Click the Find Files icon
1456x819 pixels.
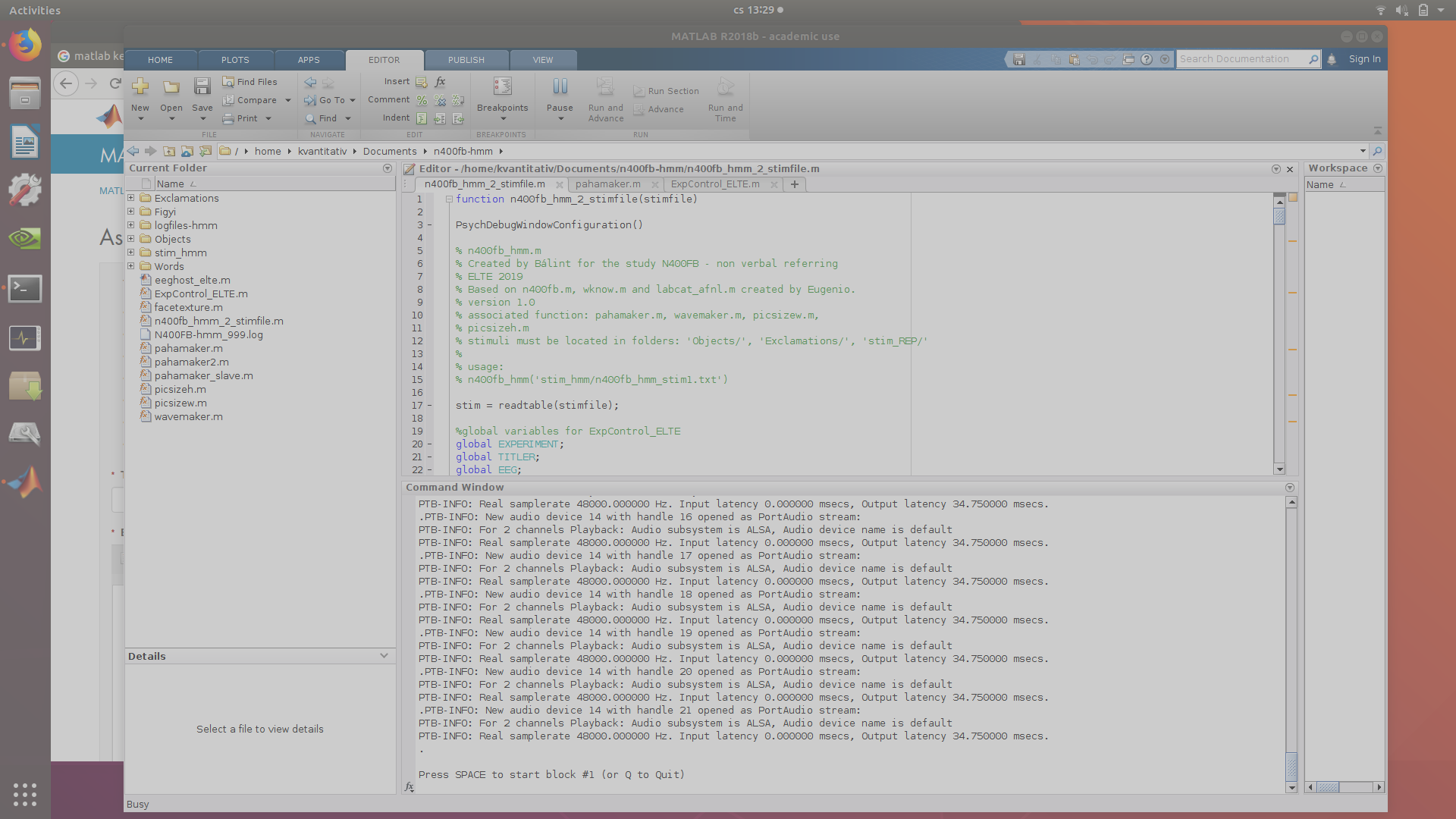pos(228,82)
